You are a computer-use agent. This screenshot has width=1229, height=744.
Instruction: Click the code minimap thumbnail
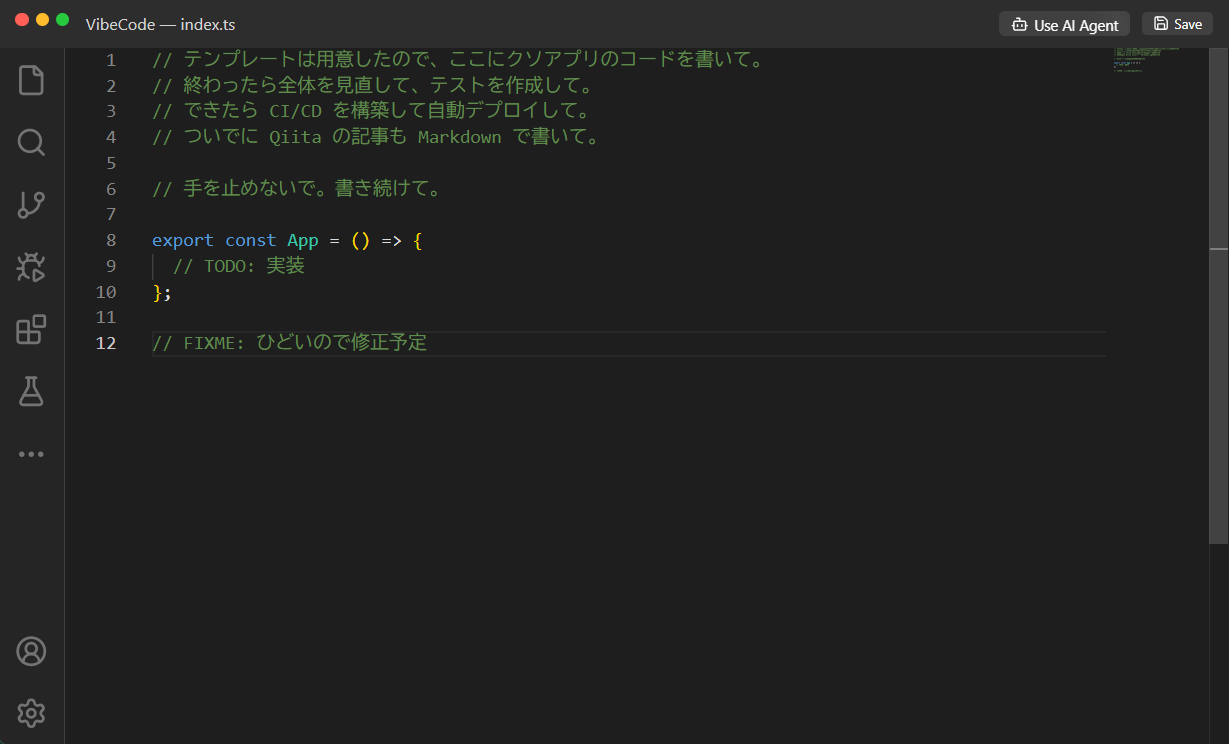pyautogui.click(x=1146, y=58)
